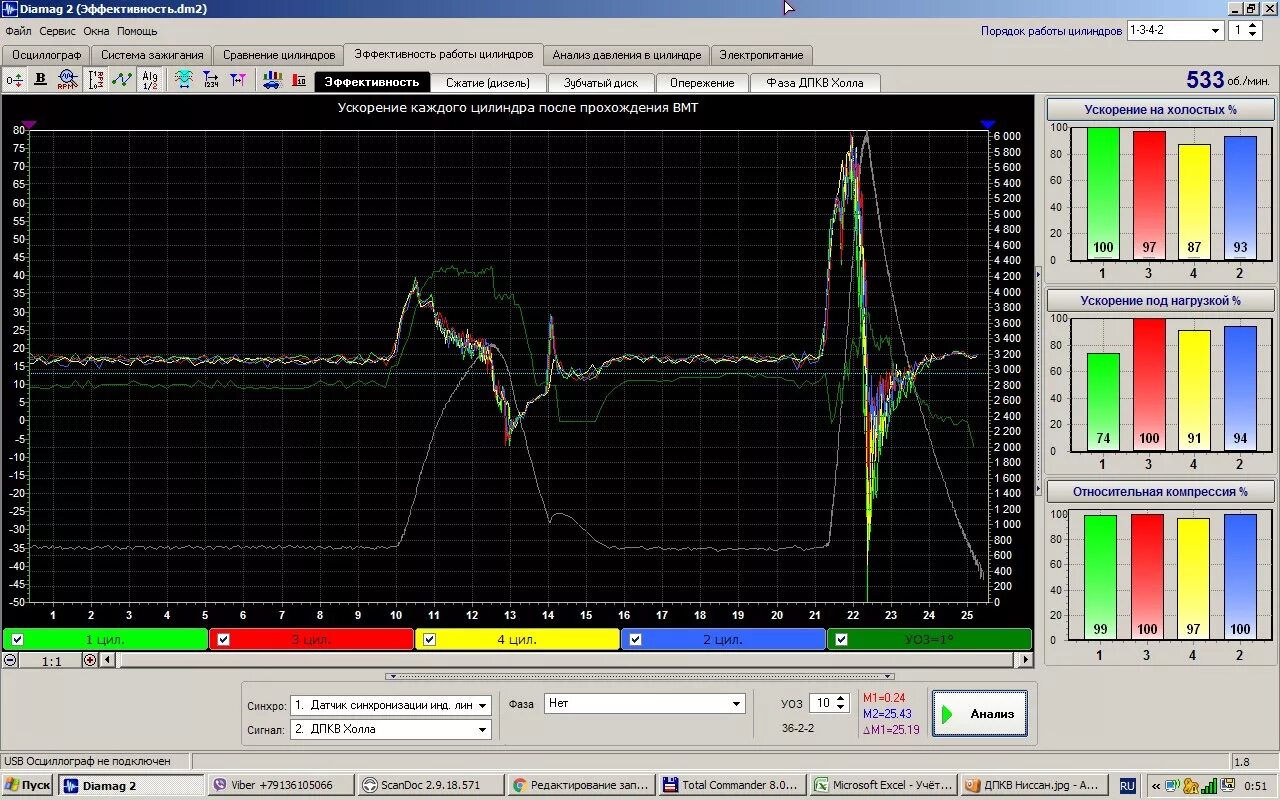The image size is (1280, 800).
Task: Select the Эффективность работы цилиндров tab
Action: (x=444, y=54)
